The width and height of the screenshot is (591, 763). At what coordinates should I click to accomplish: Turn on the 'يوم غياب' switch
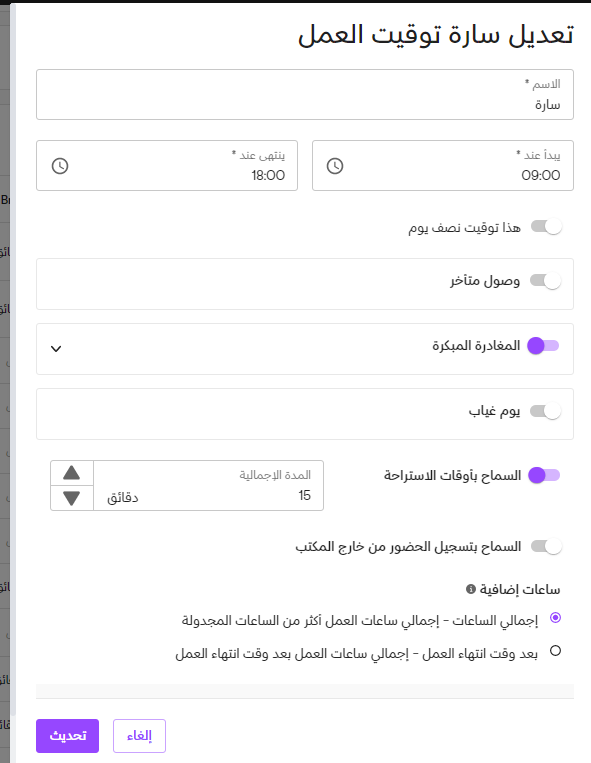tap(545, 411)
